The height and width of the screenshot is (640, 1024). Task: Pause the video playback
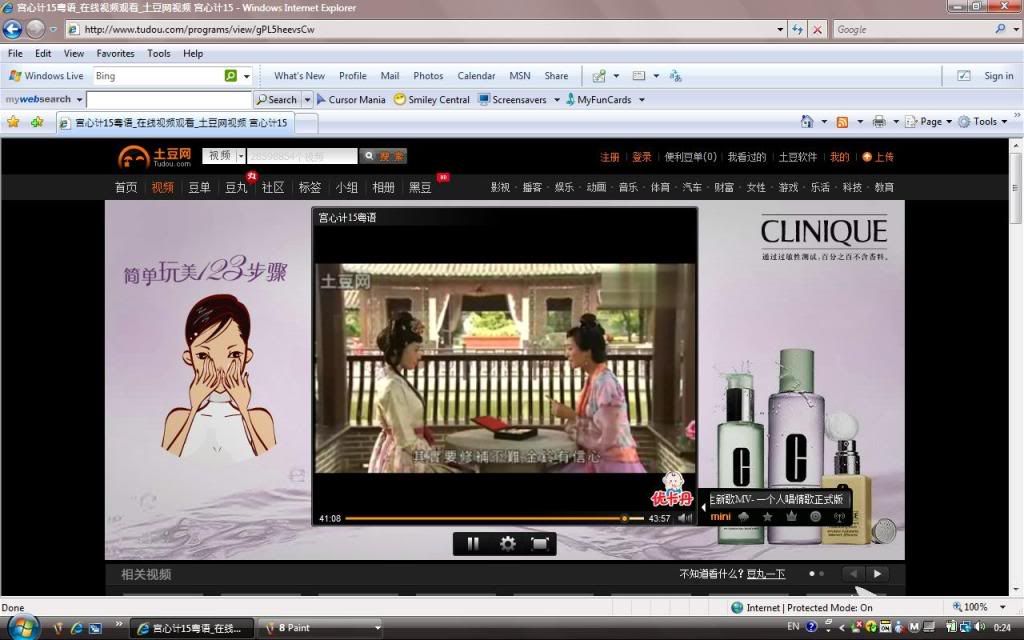[473, 544]
